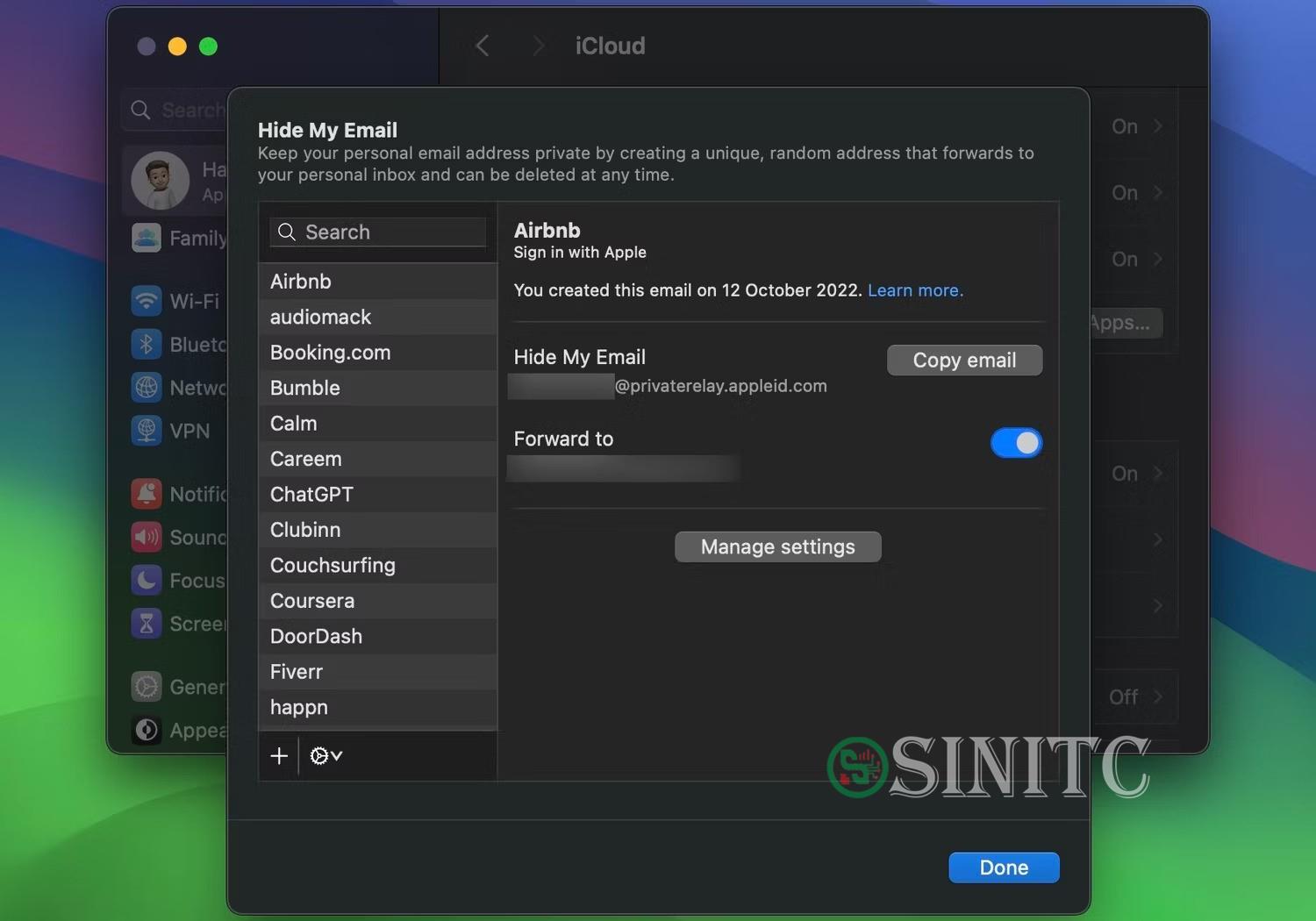This screenshot has width=1316, height=921.
Task: Expand the third On row chevron in iCloud
Action: pos(1158,260)
